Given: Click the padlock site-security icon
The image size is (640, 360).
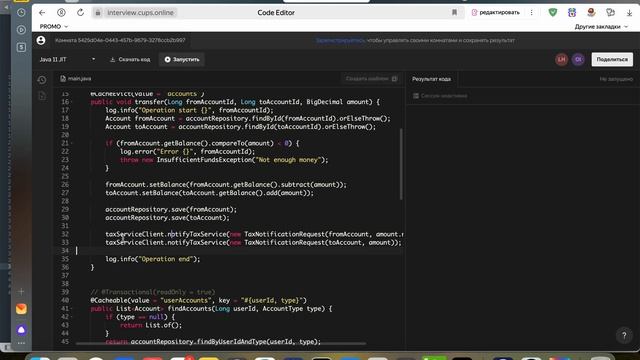Looking at the screenshot, I should 98,13.
